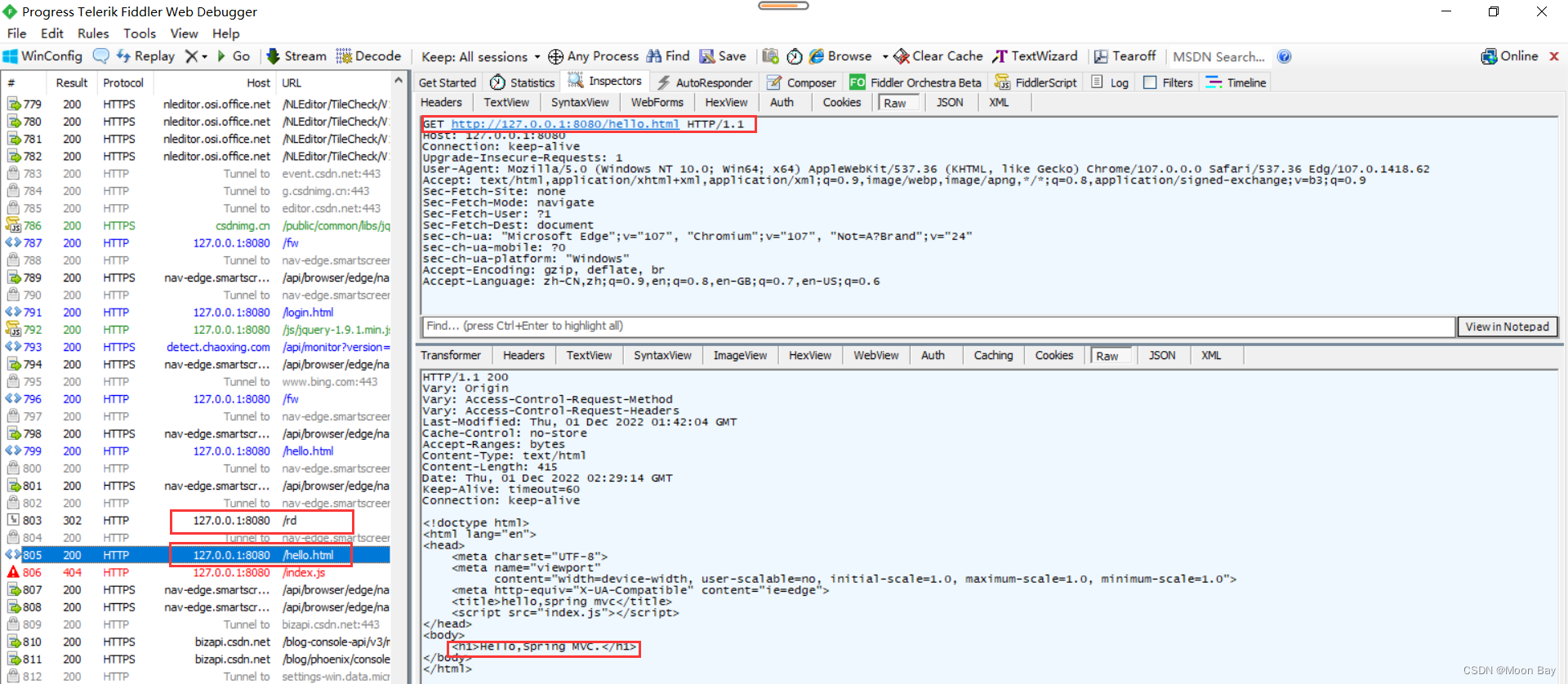Save the captured sessions
The image size is (1568, 684).
[x=723, y=56]
